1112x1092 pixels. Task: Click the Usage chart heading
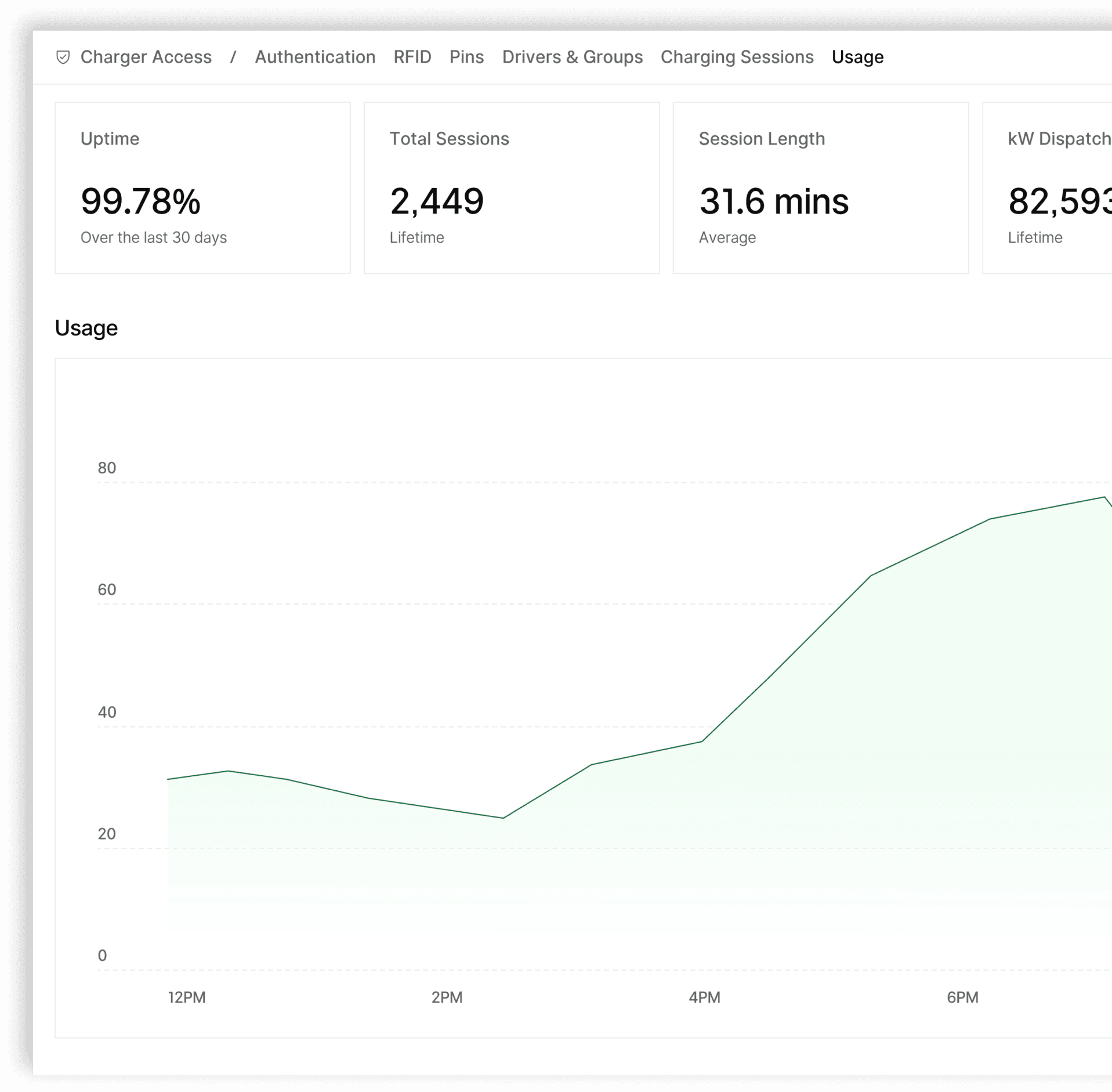point(86,328)
